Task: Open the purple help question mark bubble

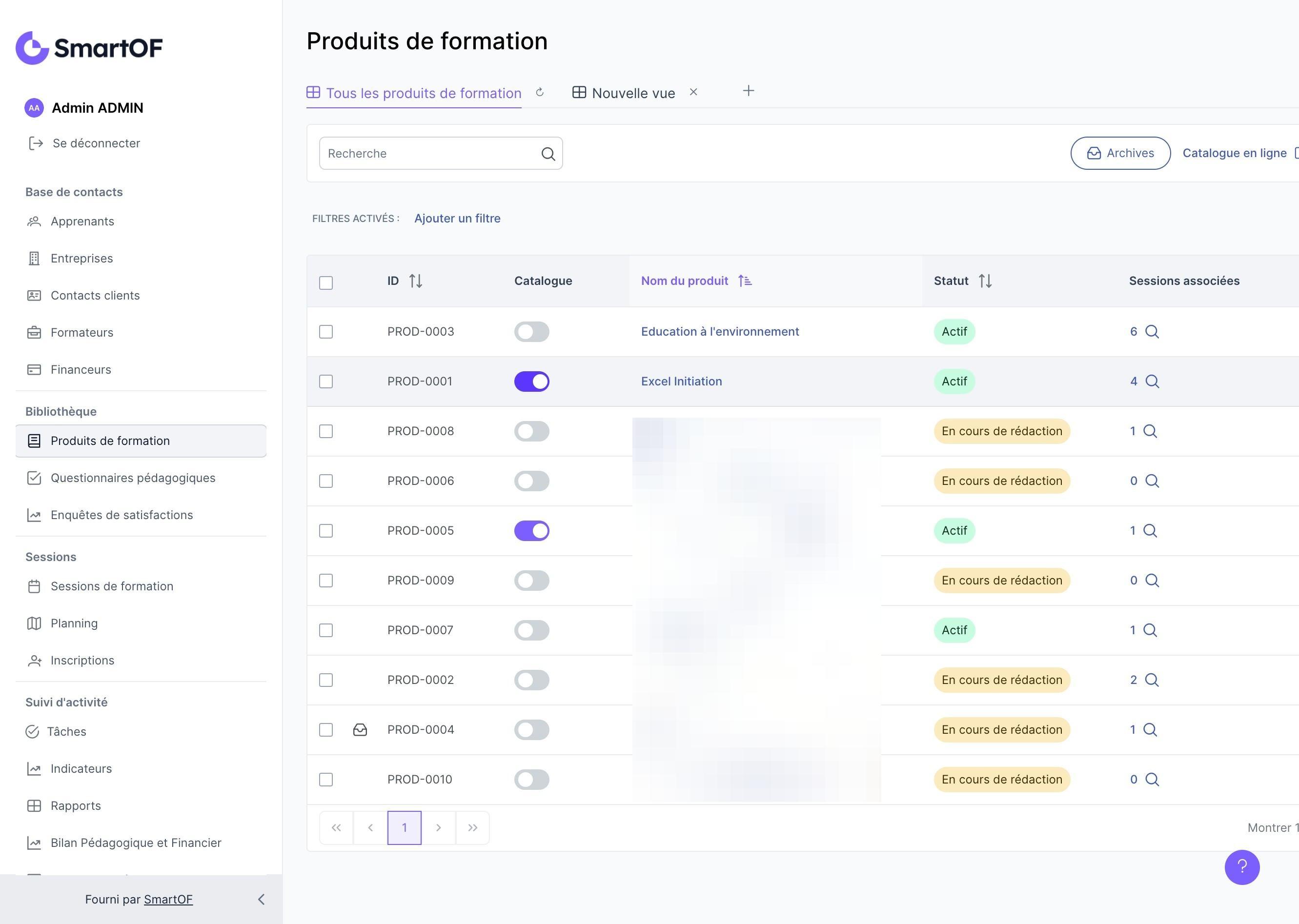Action: tap(1241, 867)
